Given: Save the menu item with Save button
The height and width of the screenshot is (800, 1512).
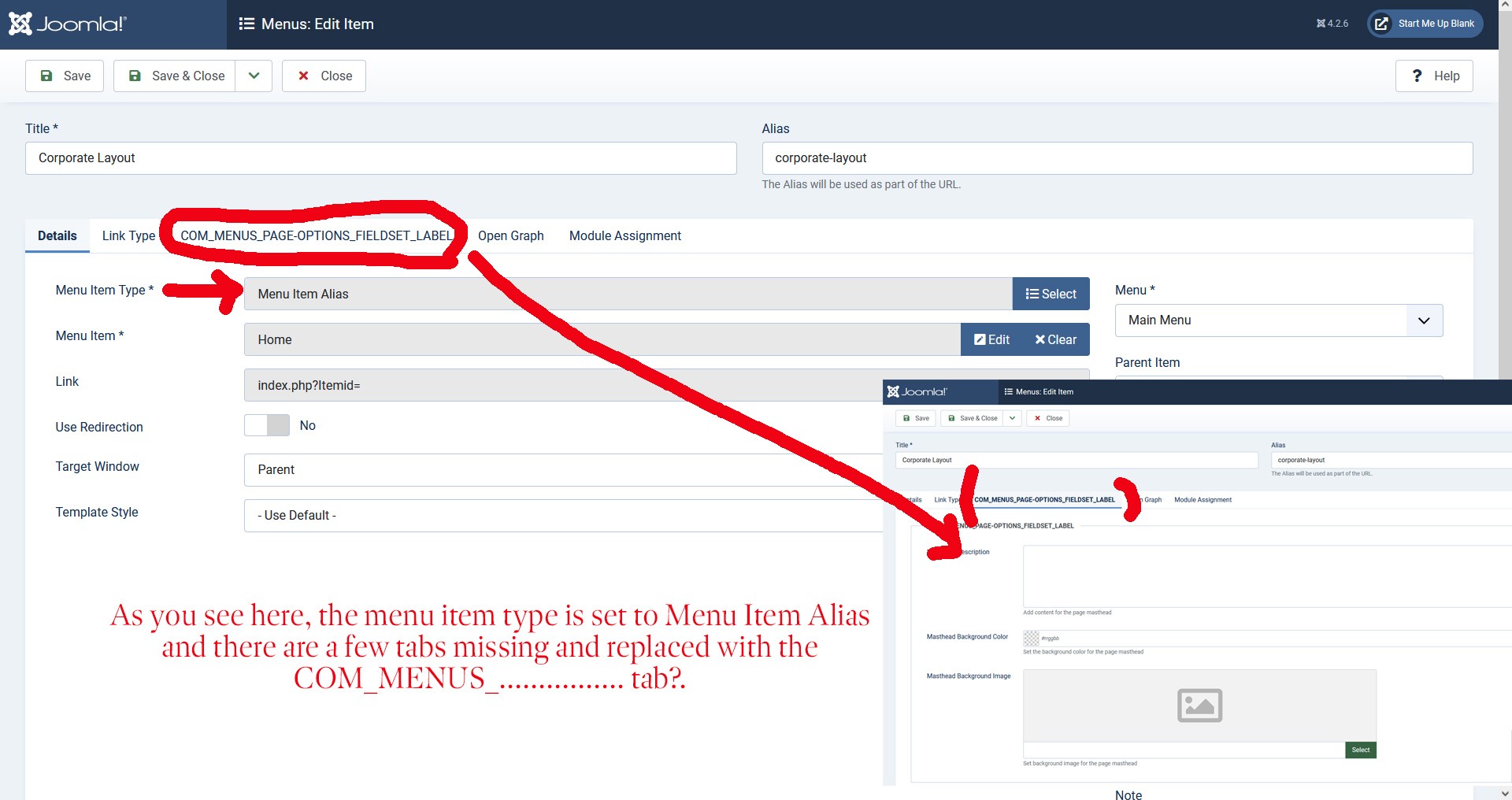Looking at the screenshot, I should point(65,76).
